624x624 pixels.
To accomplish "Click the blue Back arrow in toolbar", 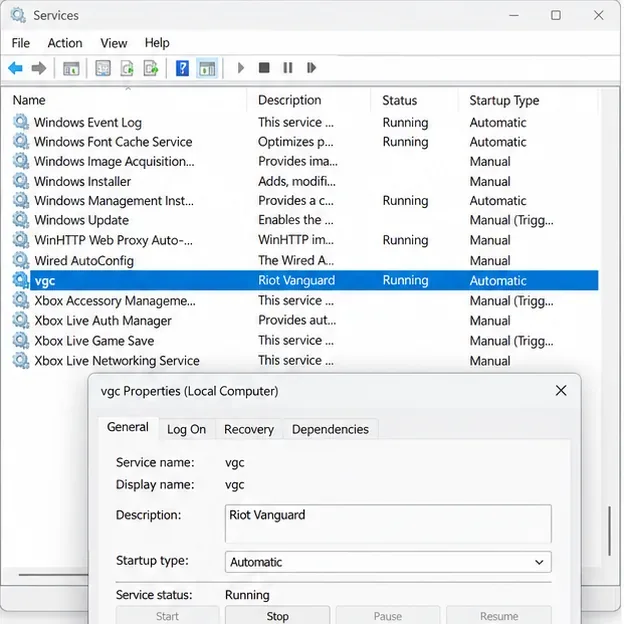I will (x=16, y=68).
